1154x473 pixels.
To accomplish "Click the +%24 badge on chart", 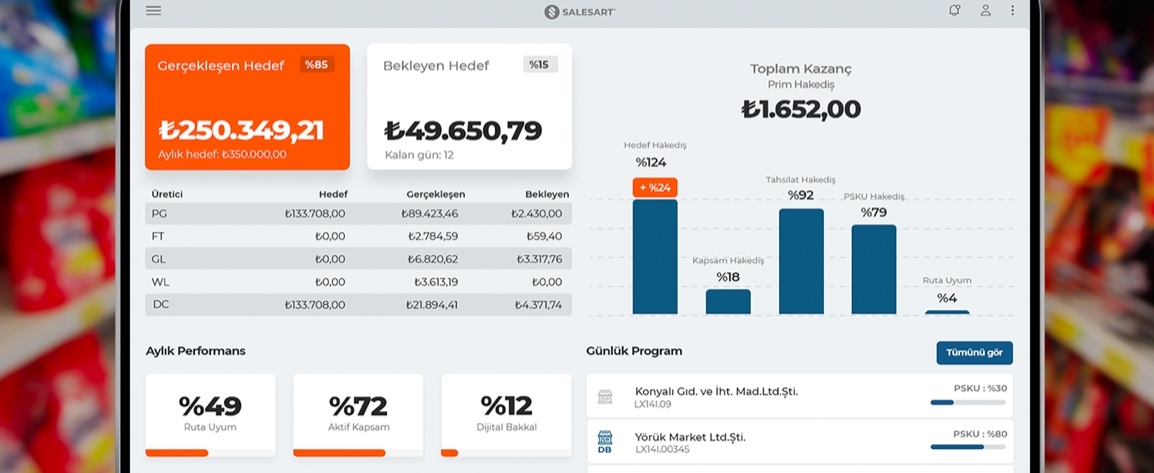I will pyautogui.click(x=655, y=187).
